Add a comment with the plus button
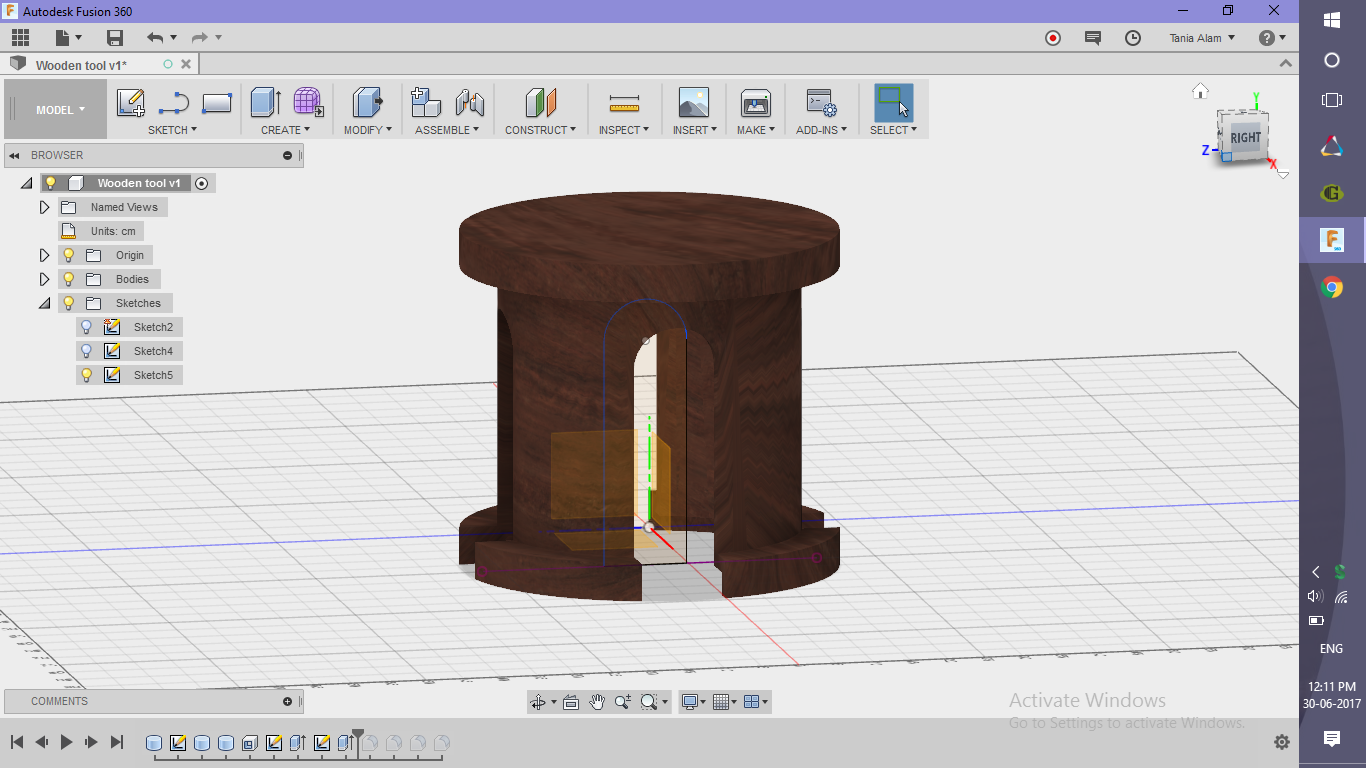This screenshot has height=768, width=1366. (x=288, y=702)
